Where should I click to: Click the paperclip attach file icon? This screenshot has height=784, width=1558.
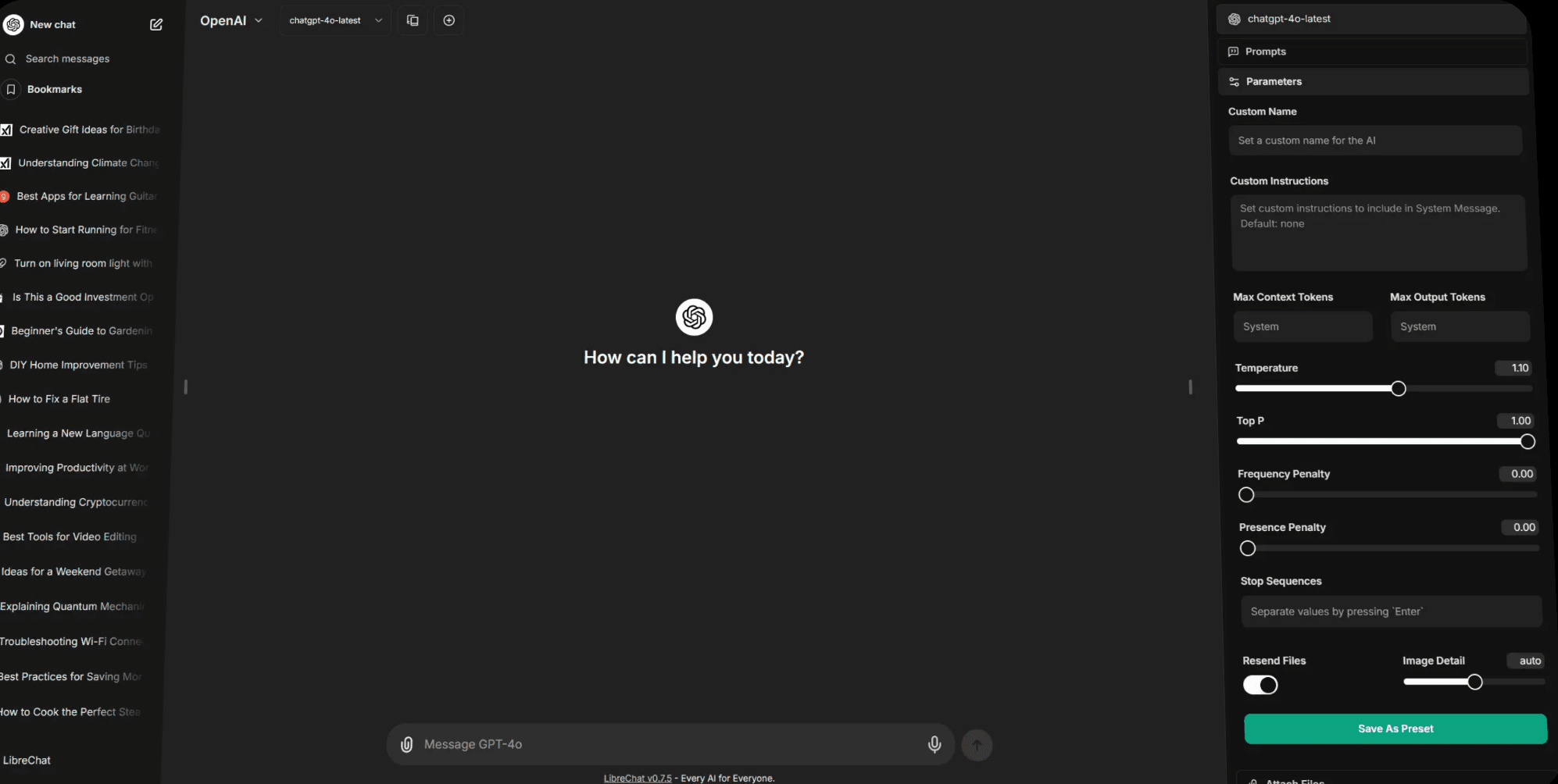pos(407,745)
